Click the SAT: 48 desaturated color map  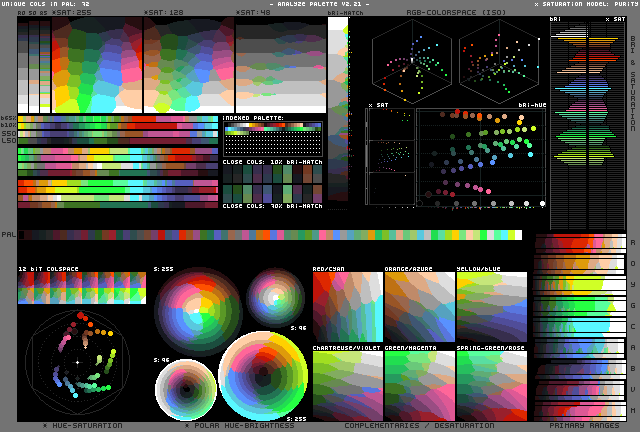coord(281,65)
